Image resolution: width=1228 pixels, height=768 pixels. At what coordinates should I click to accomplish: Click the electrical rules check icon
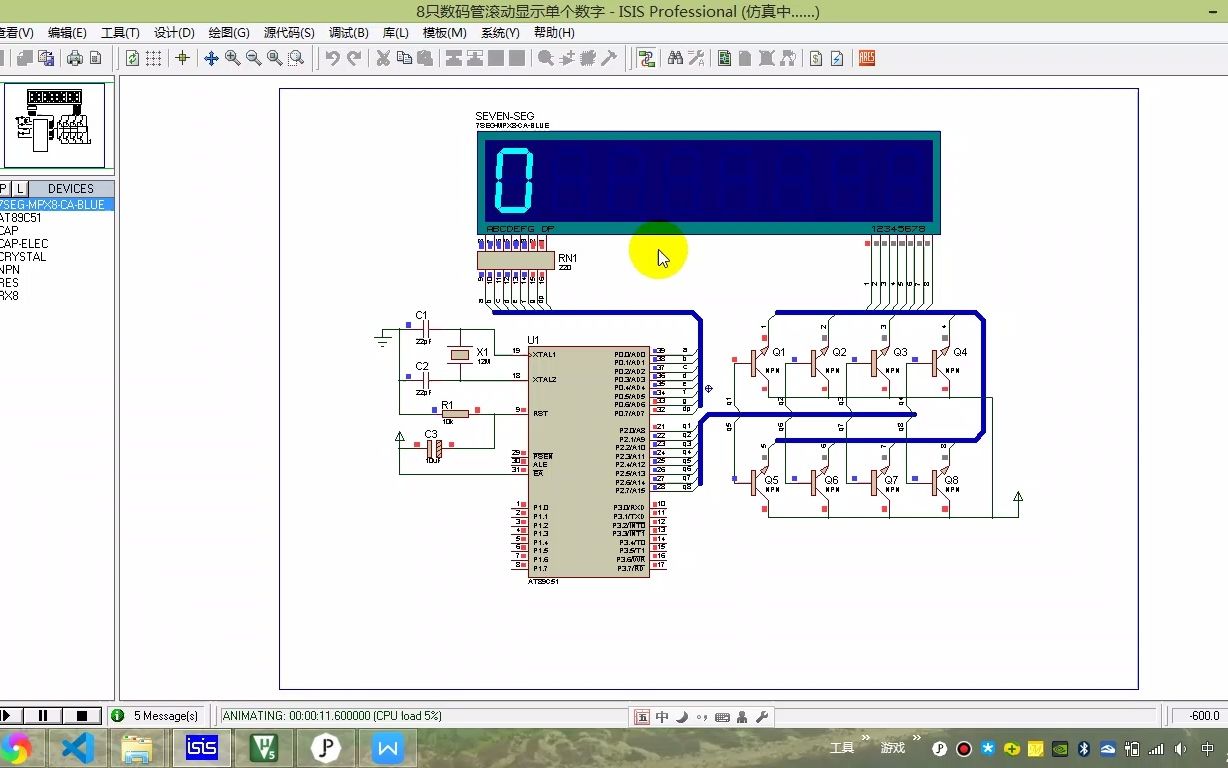(837, 58)
